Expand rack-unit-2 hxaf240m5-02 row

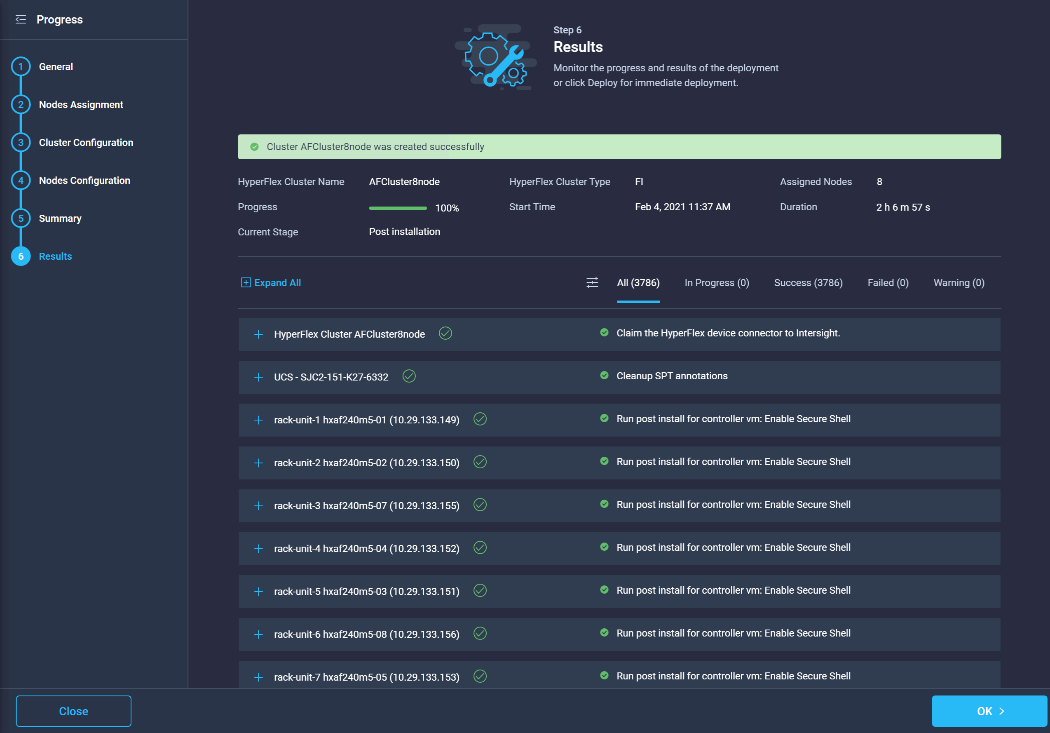[x=258, y=463]
